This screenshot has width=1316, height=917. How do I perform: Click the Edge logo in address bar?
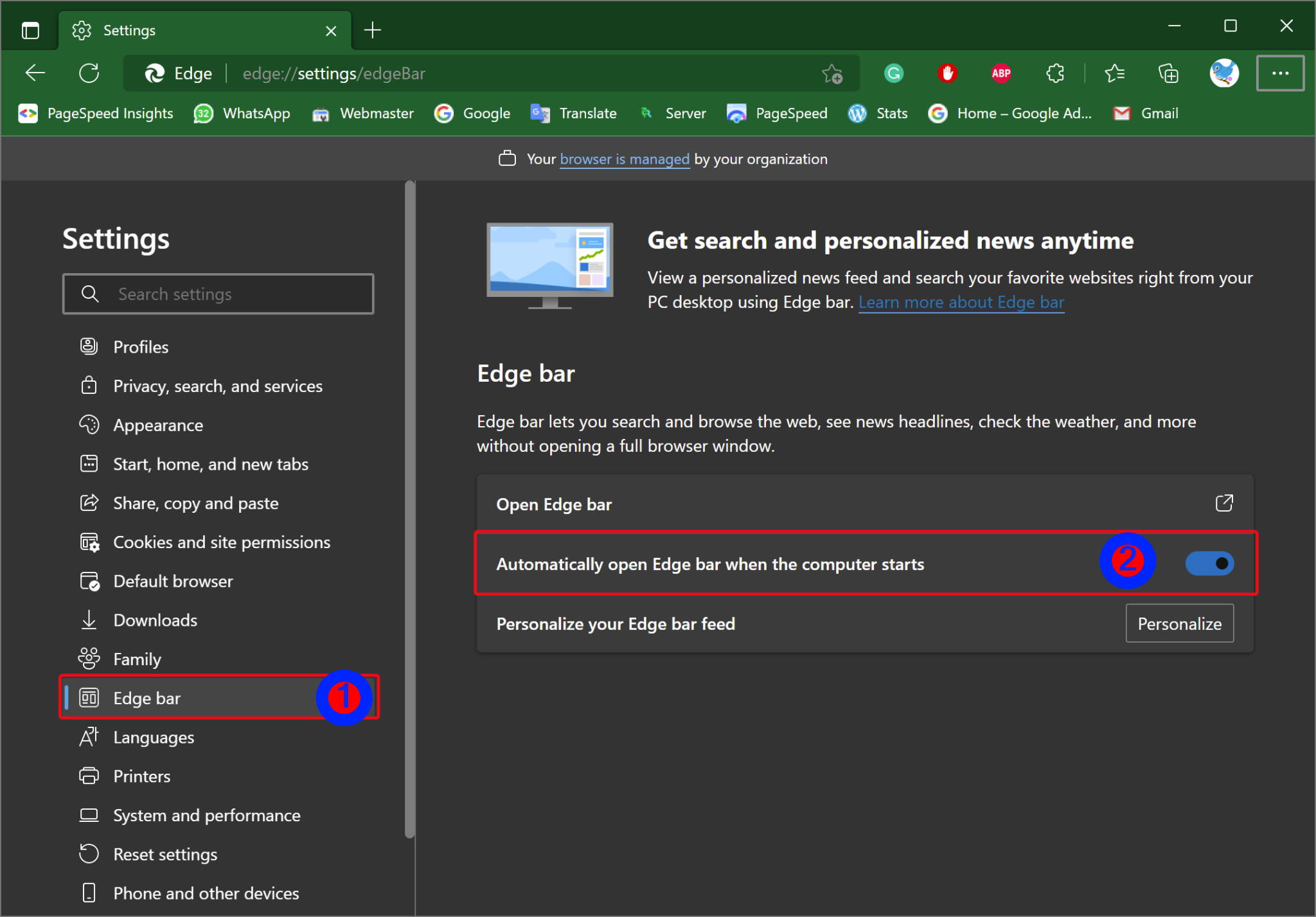pos(155,73)
